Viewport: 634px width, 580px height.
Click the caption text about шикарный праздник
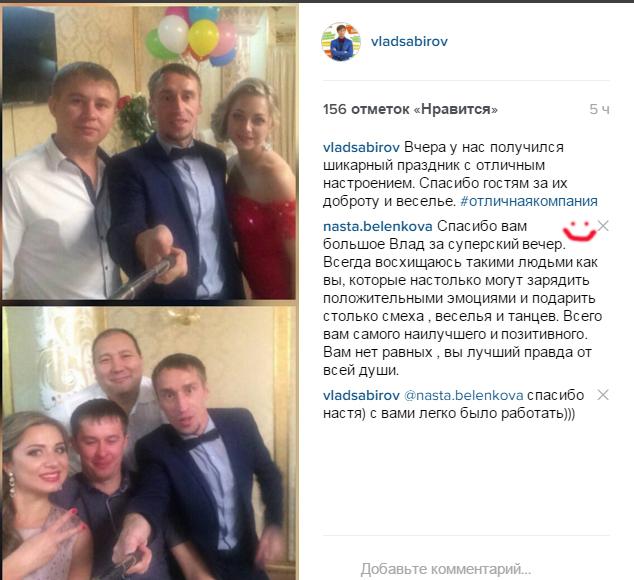coord(460,174)
